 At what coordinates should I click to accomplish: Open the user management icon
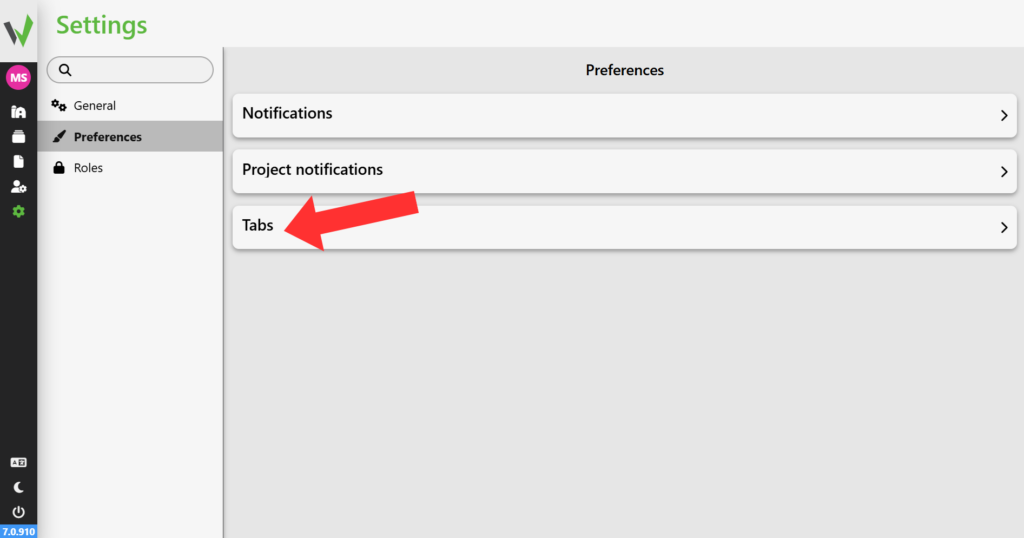[18, 187]
